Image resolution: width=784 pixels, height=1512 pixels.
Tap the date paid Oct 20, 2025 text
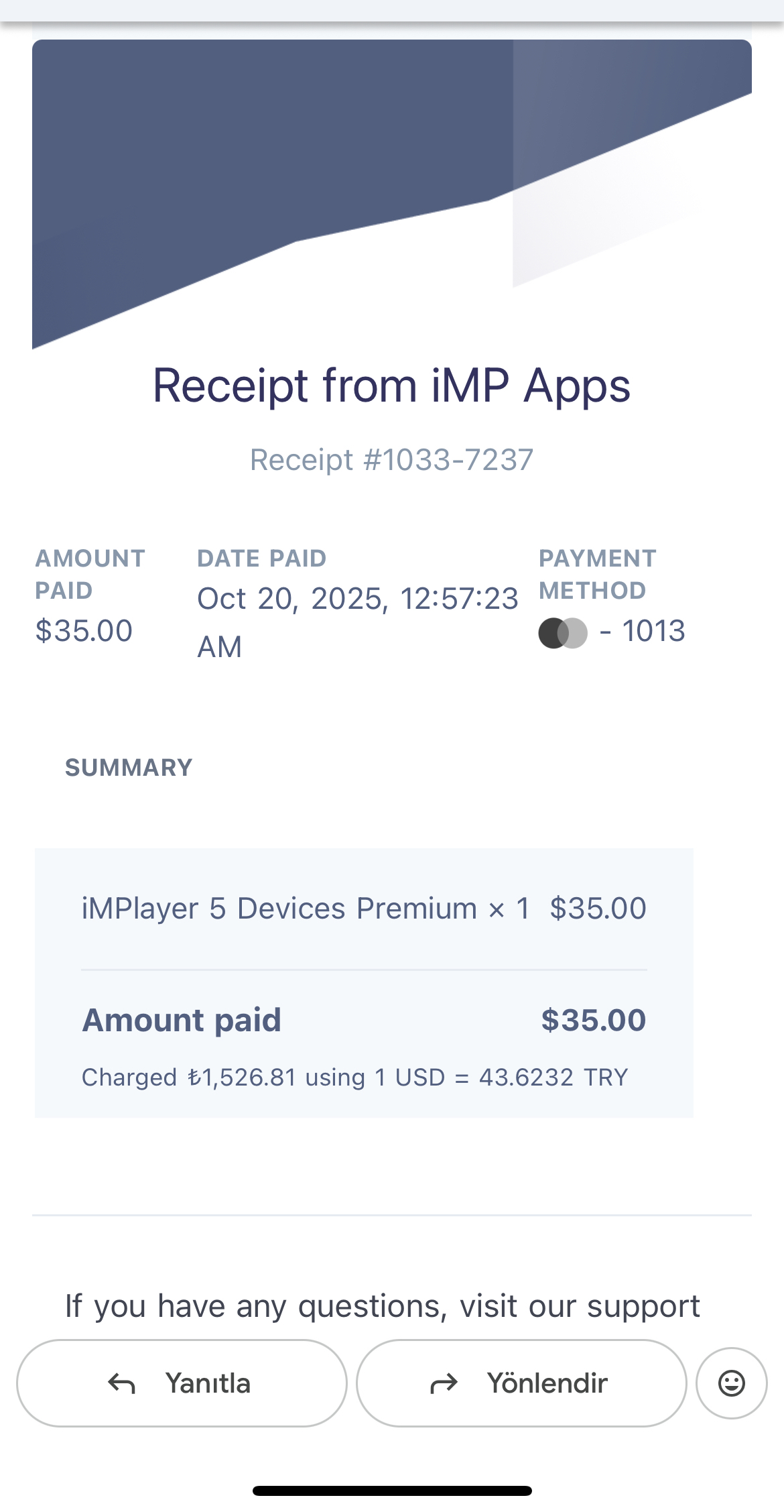(357, 599)
